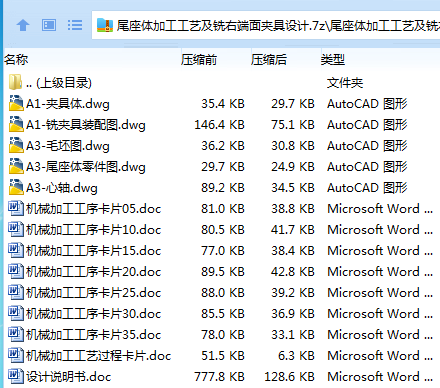Click the 146.4 KB size value

pos(219,125)
